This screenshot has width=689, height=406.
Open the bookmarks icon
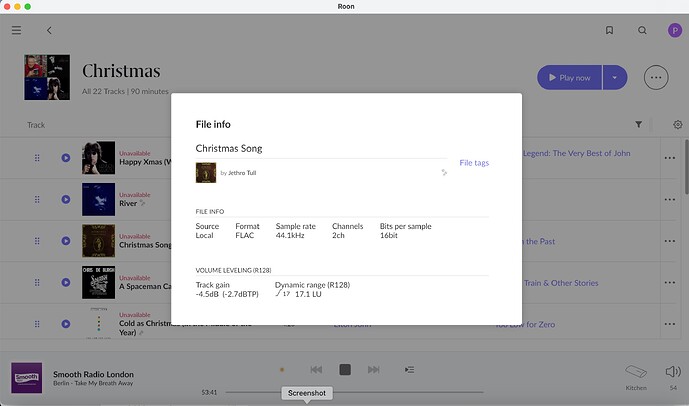[609, 30]
